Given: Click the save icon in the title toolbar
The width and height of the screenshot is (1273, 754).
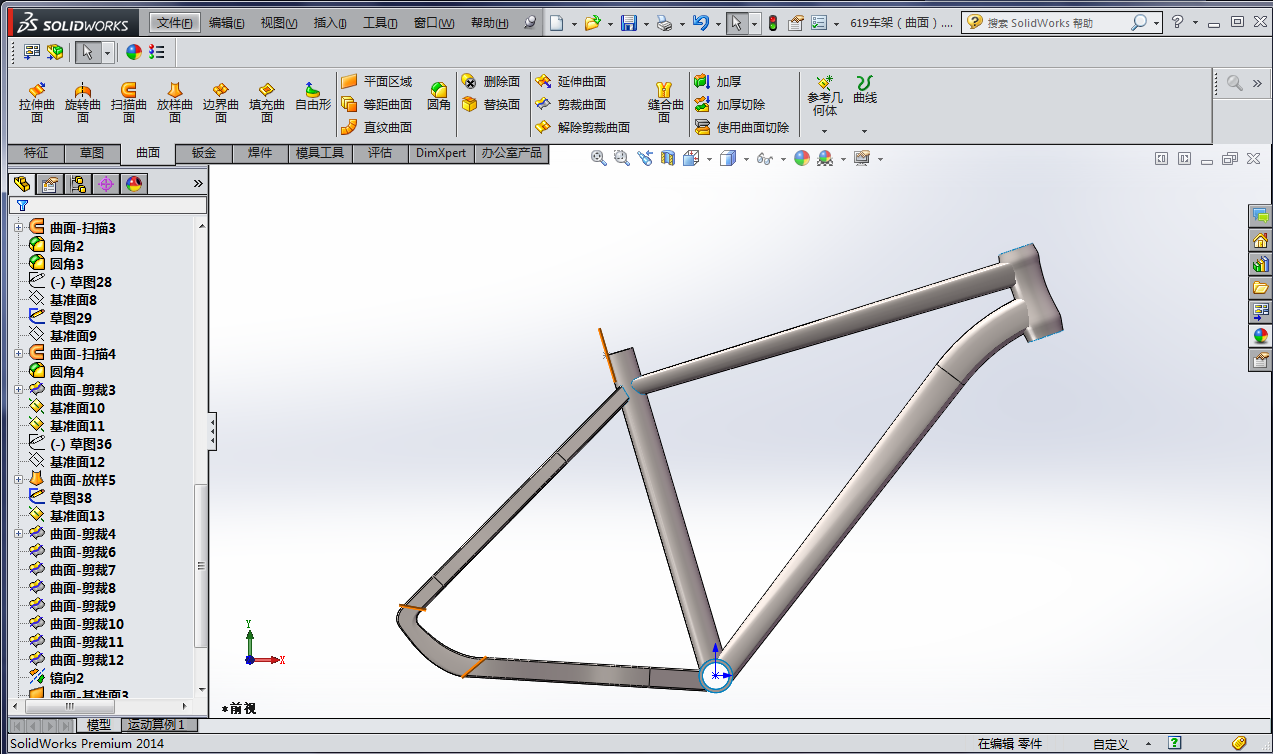Looking at the screenshot, I should (x=629, y=23).
